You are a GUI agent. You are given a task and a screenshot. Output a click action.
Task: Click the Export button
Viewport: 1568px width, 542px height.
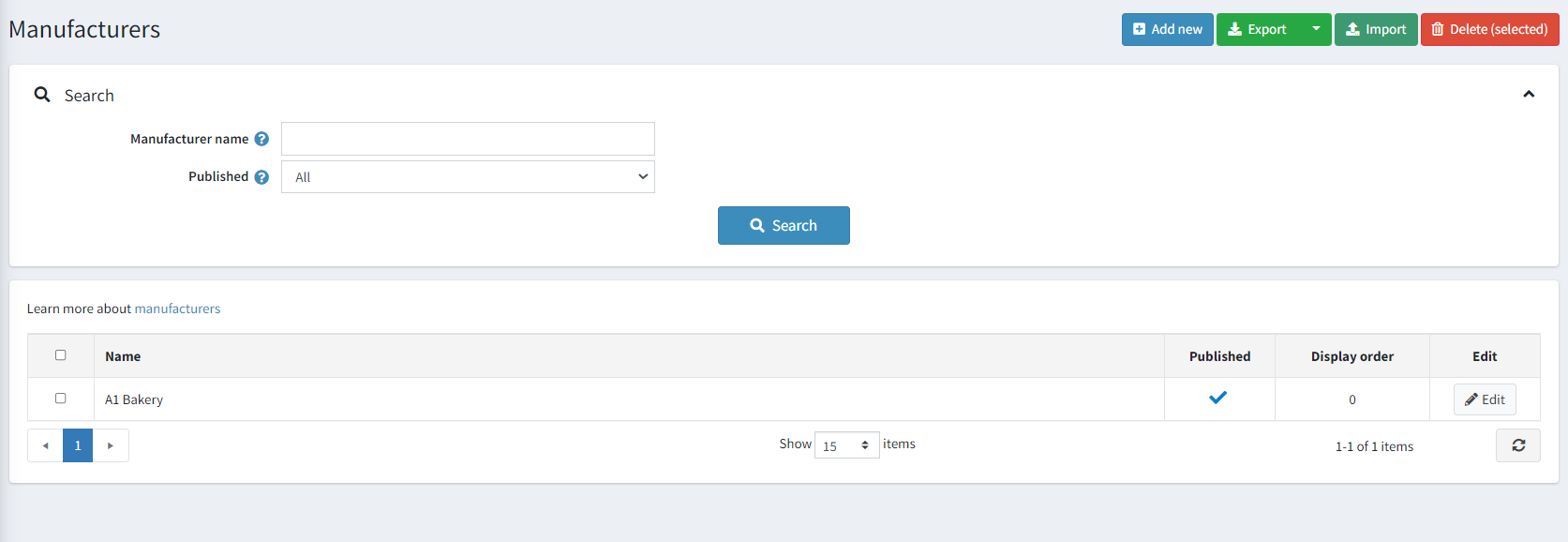pos(1258,29)
